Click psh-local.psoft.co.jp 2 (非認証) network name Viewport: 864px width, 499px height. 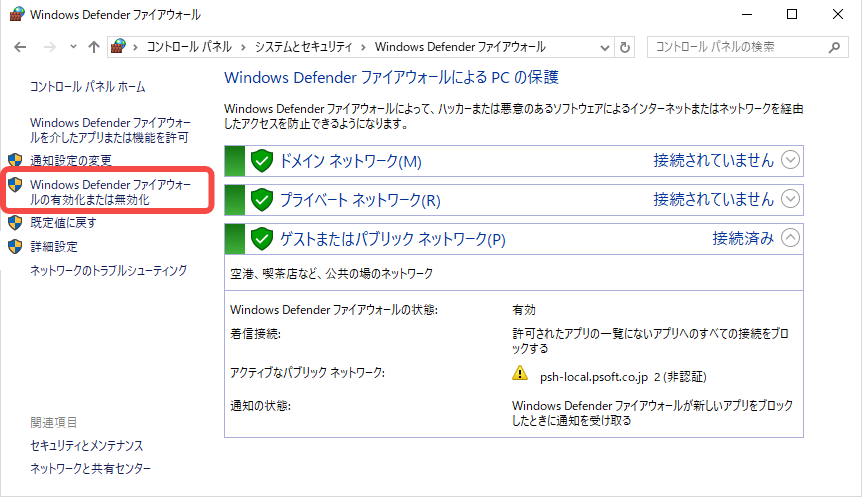point(623,377)
